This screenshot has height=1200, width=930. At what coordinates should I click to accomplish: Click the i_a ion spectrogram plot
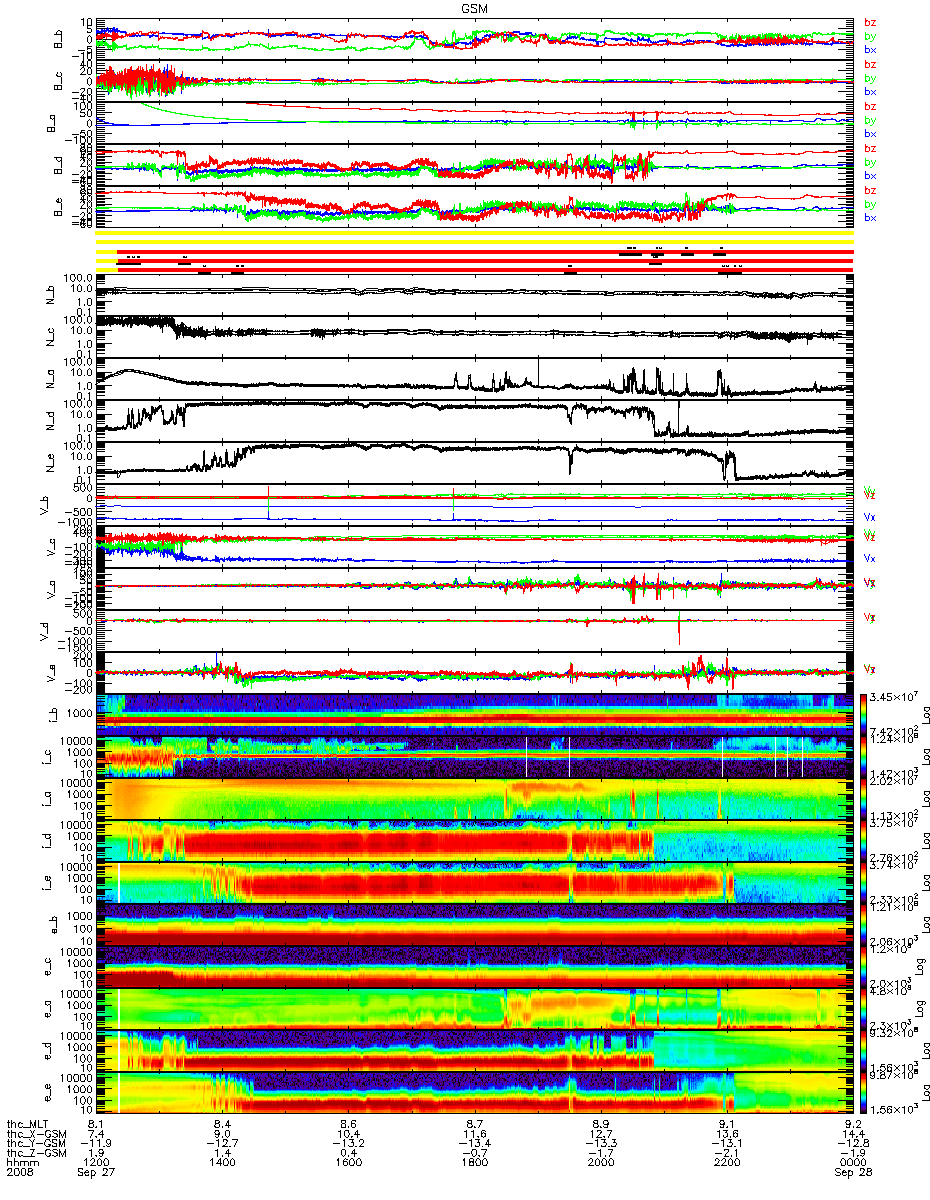(x=475, y=798)
